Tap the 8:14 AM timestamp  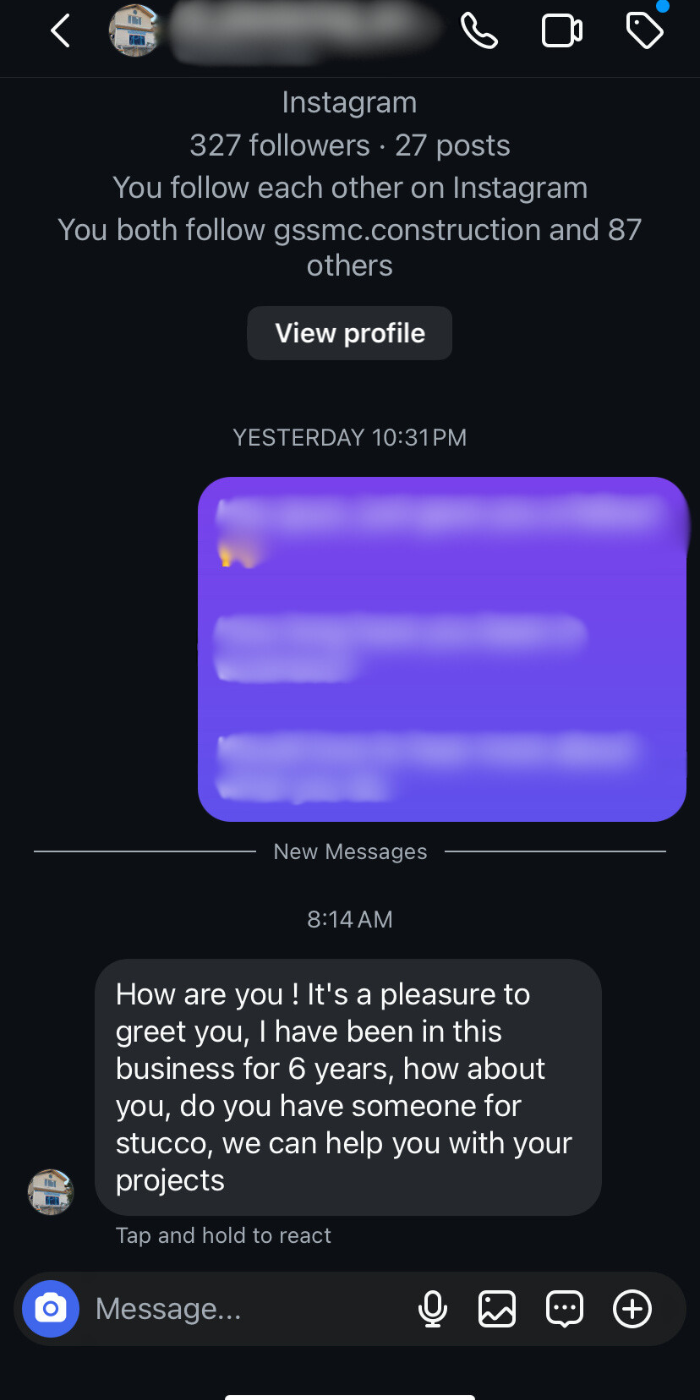pyautogui.click(x=350, y=919)
